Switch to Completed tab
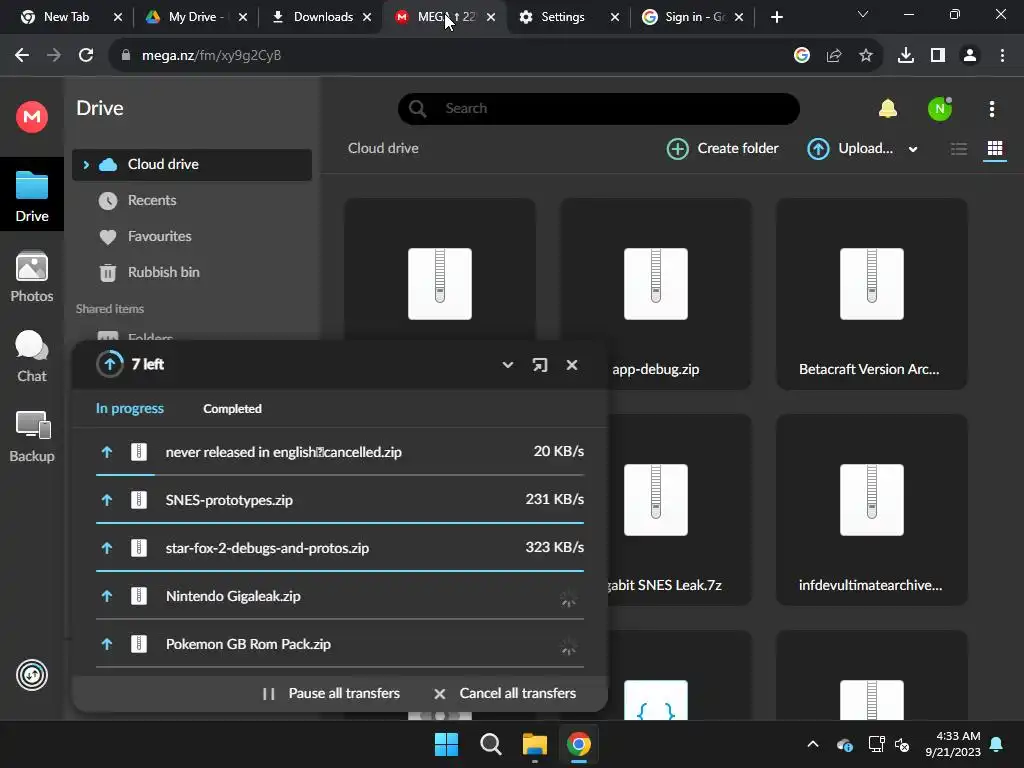 pyautogui.click(x=232, y=409)
